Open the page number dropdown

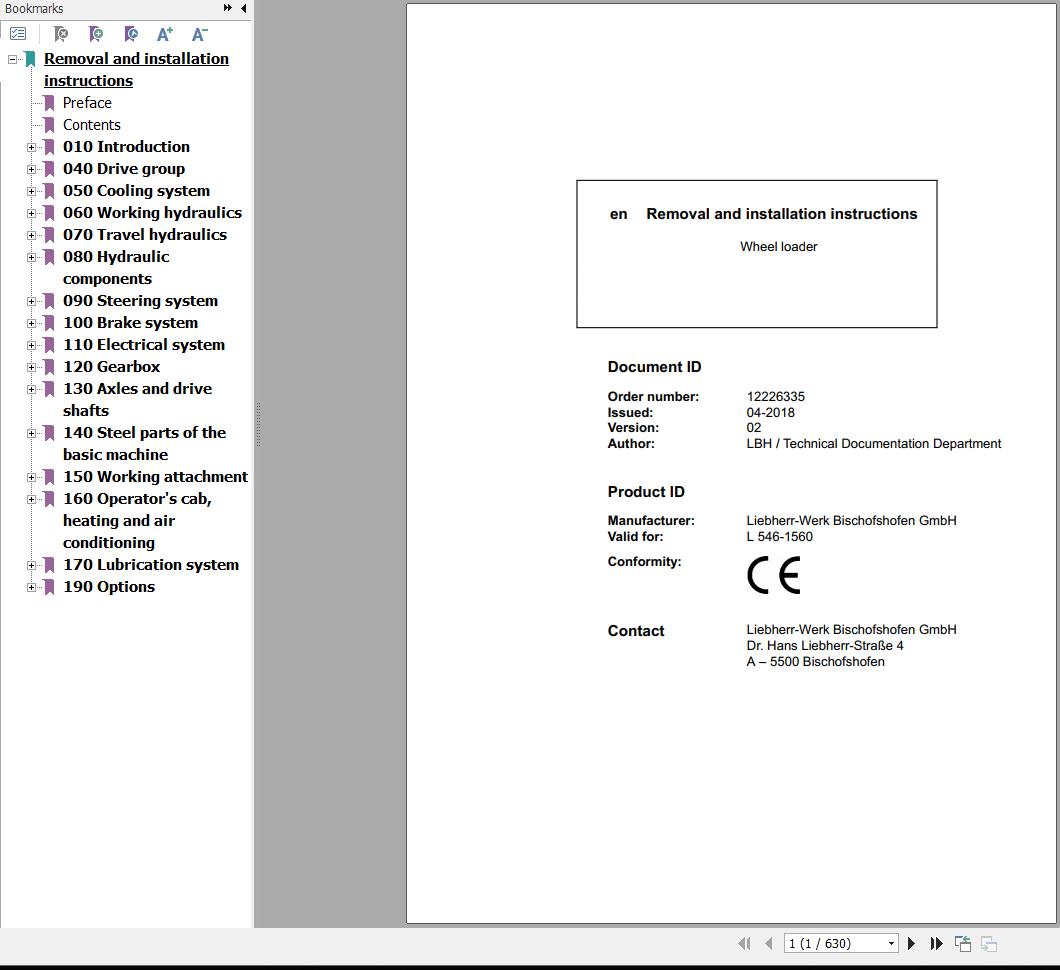pyautogui.click(x=892, y=943)
